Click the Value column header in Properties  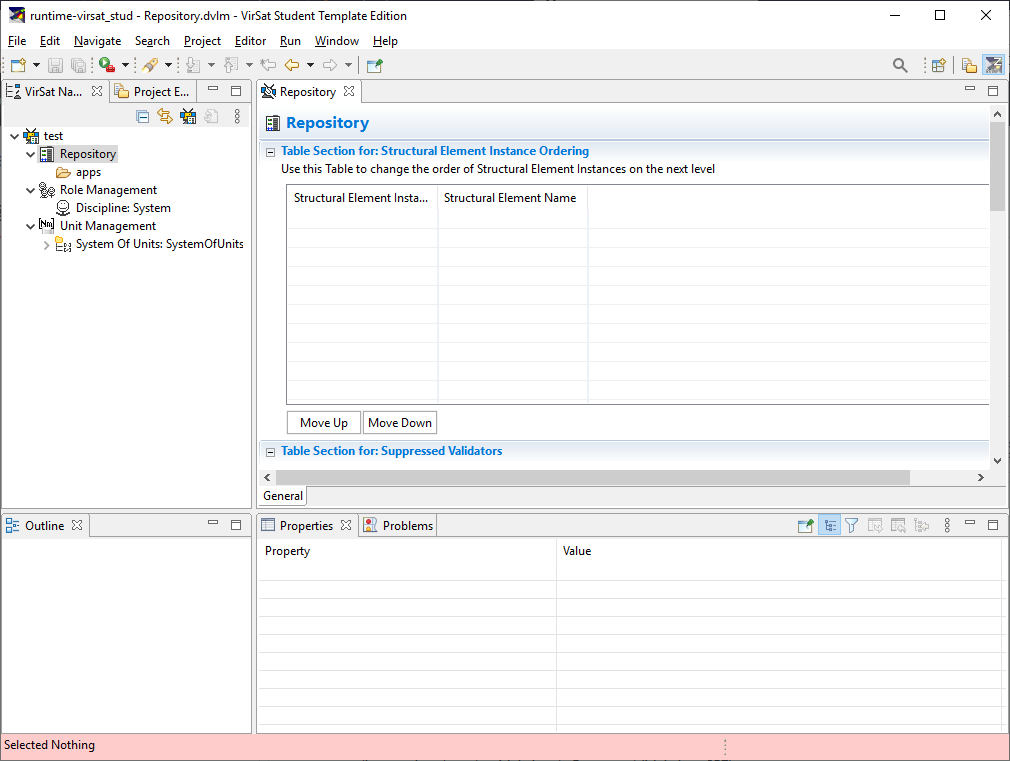point(779,551)
